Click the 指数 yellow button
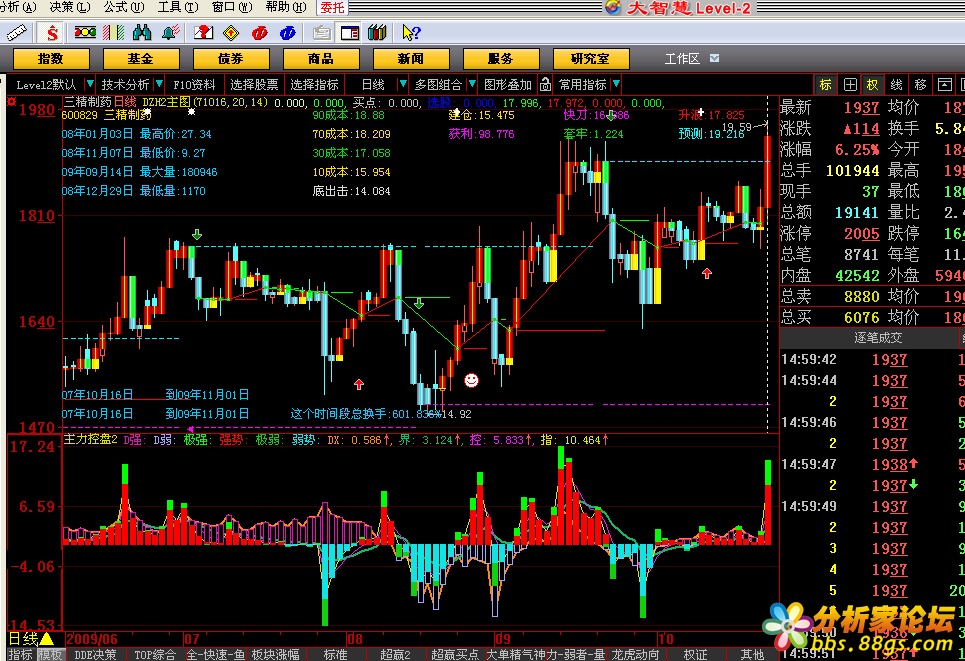Viewport: 965px width, 661px height. click(x=51, y=59)
